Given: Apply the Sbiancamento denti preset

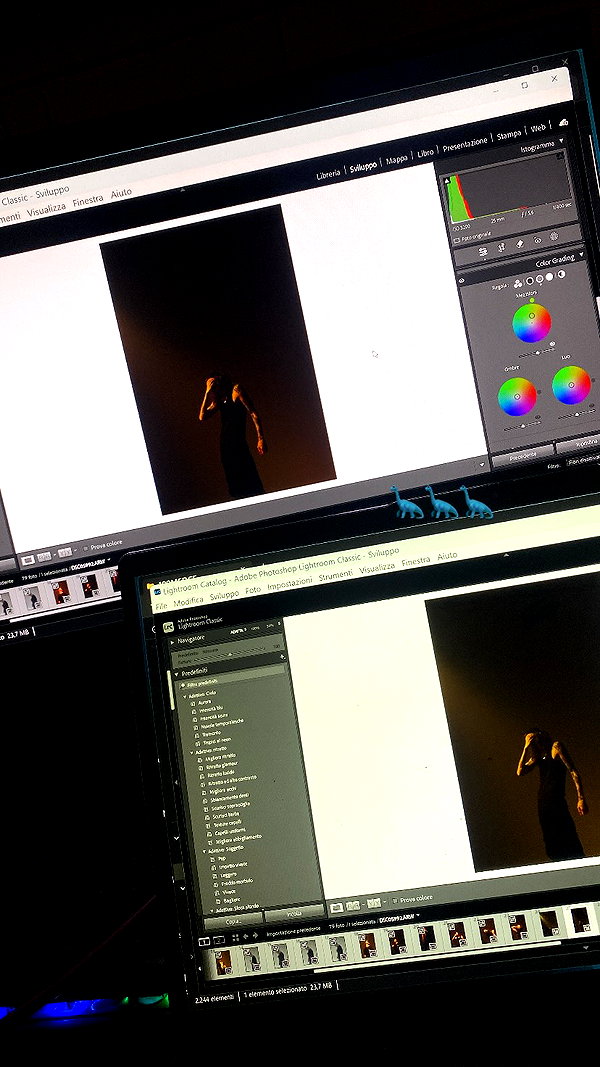Looking at the screenshot, I should (x=230, y=797).
